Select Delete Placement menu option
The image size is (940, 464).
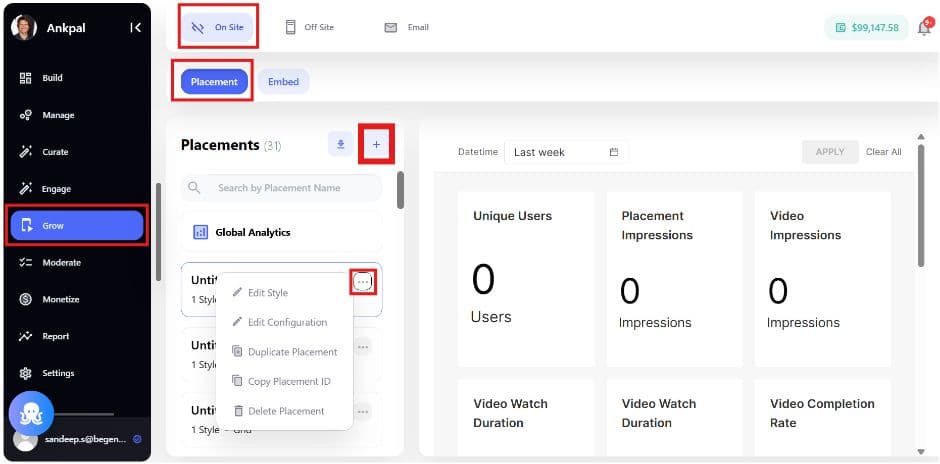285,411
